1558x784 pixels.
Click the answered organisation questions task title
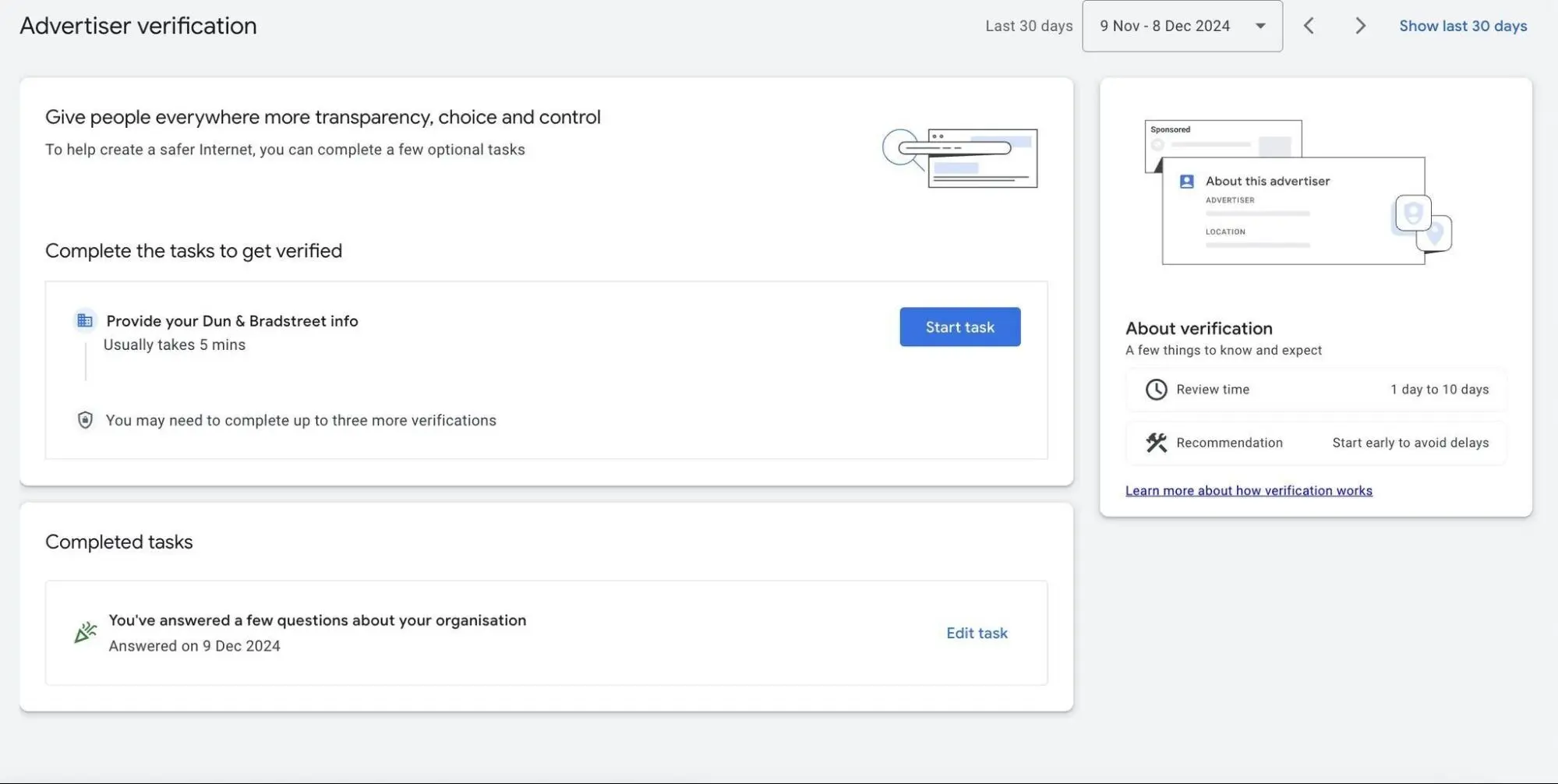coord(317,620)
